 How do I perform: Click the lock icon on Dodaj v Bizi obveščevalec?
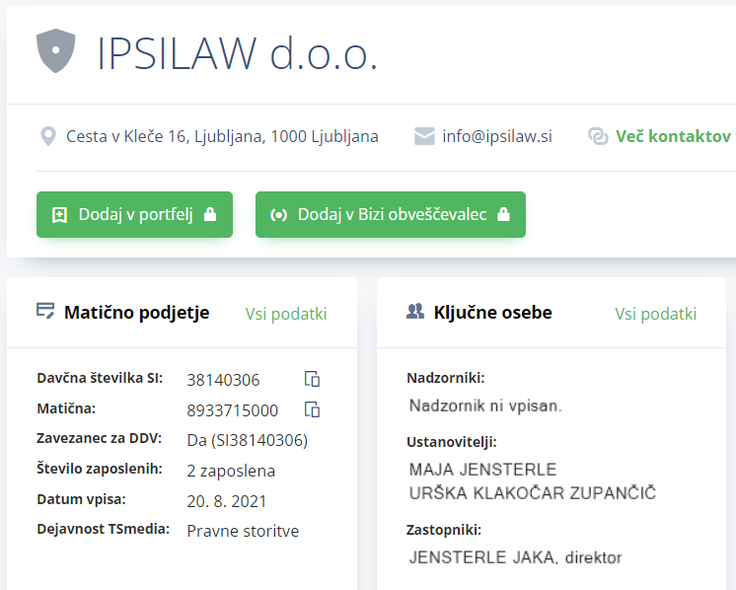click(504, 215)
